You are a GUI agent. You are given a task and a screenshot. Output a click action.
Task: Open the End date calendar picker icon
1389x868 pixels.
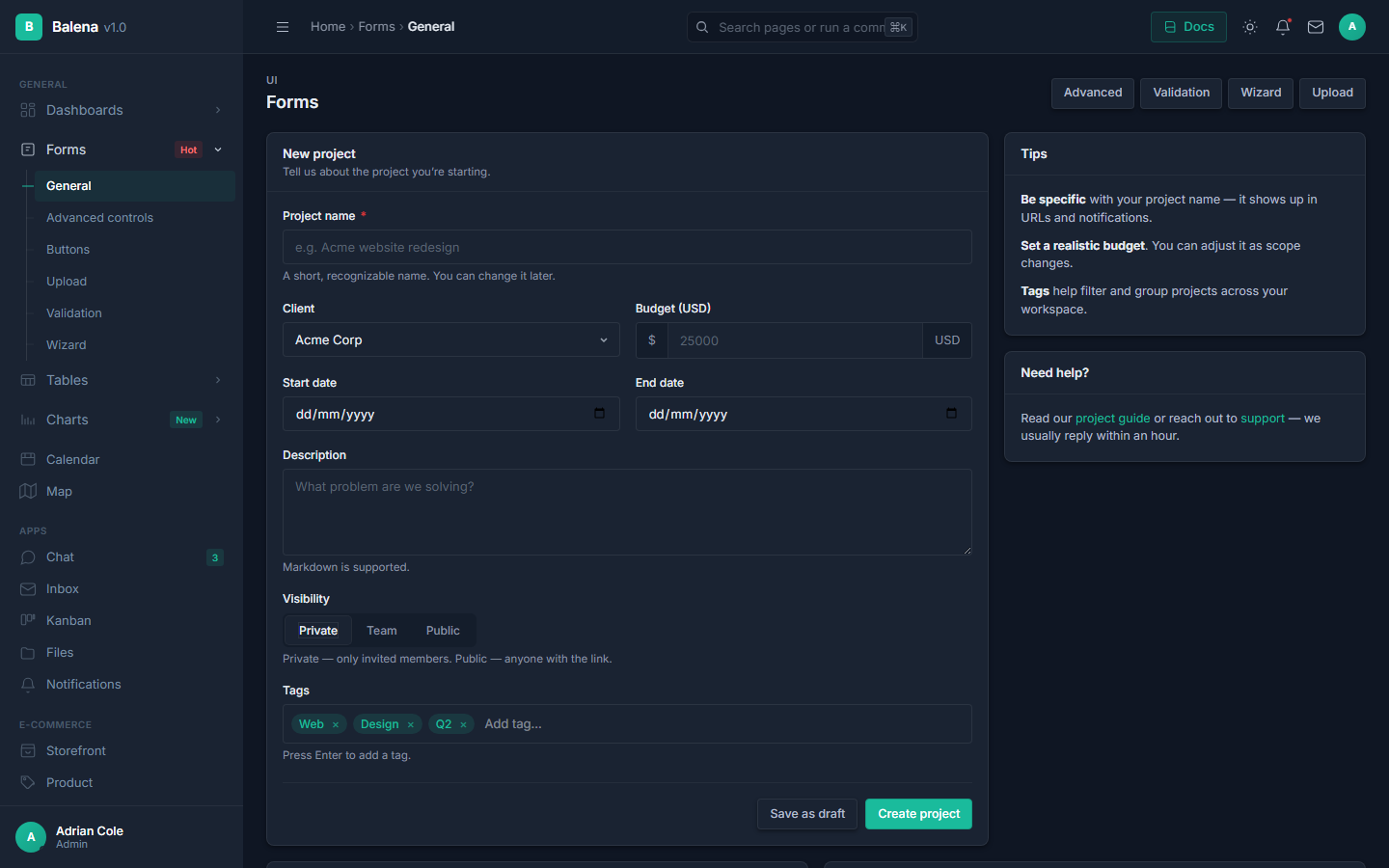tap(951, 414)
